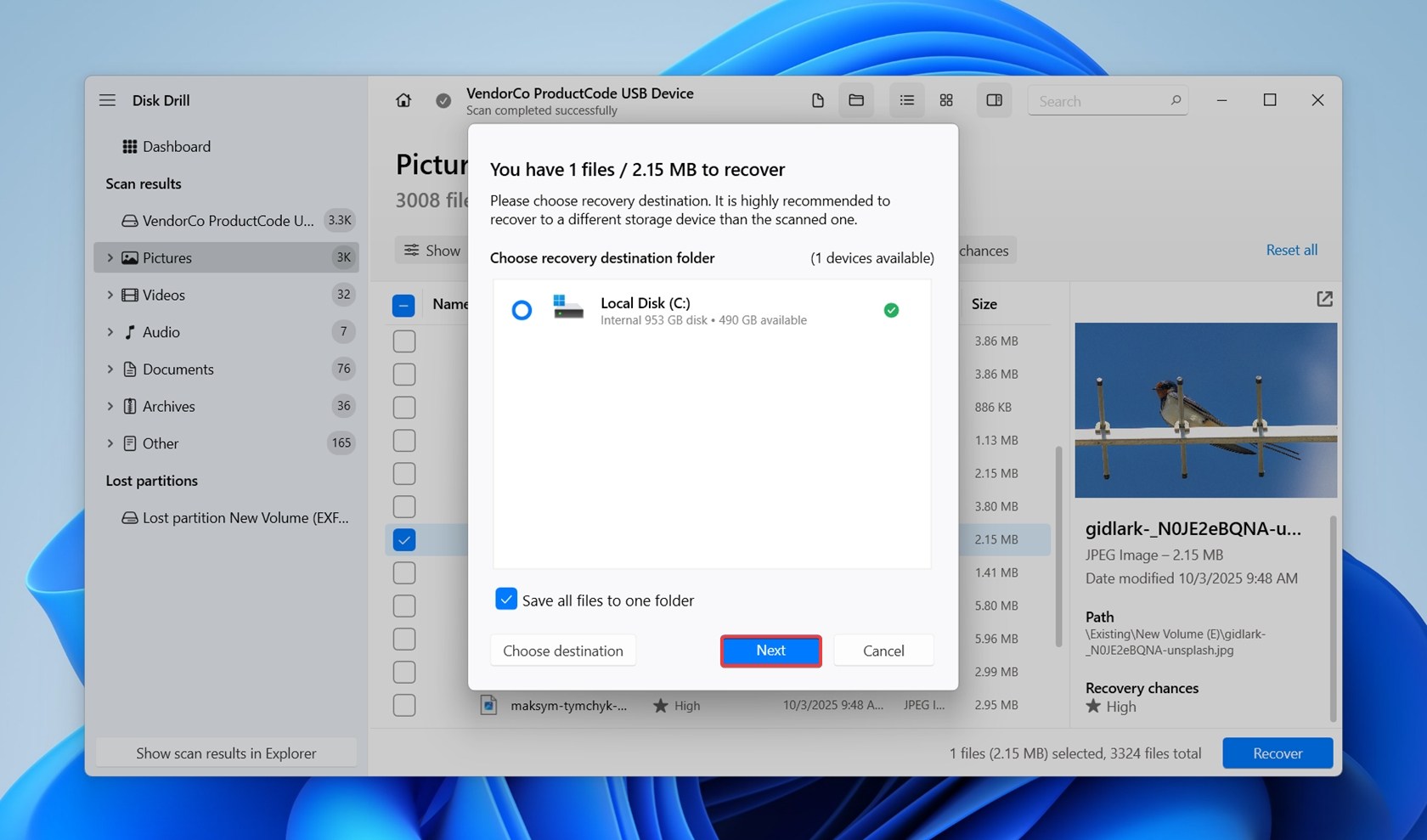The height and width of the screenshot is (840, 1427).
Task: Open preview image in external window
Action: pos(1324,299)
